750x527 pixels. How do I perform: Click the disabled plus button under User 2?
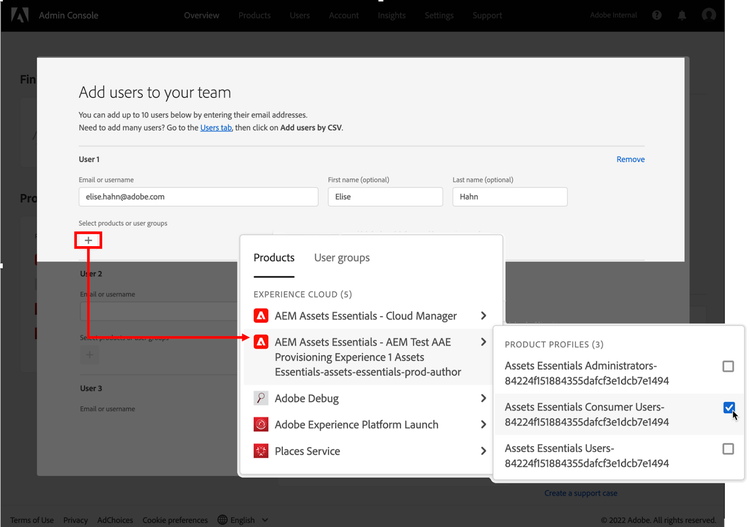point(89,355)
